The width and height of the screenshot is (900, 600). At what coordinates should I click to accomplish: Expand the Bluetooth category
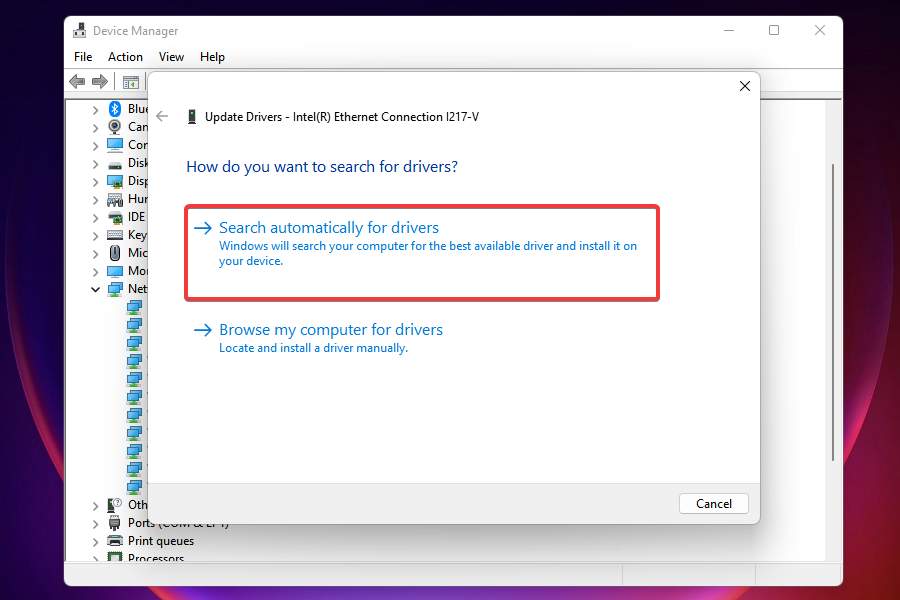click(95, 110)
